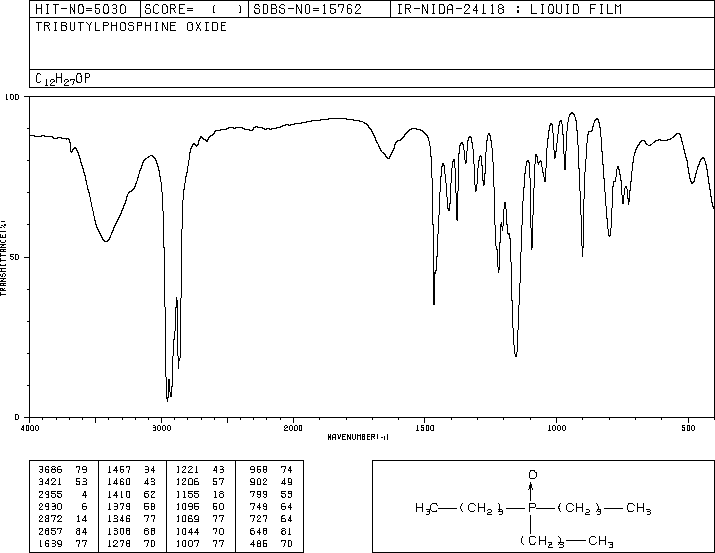Click the 1206 wavenumber in the table
The height and width of the screenshot is (553, 715).
187,482
